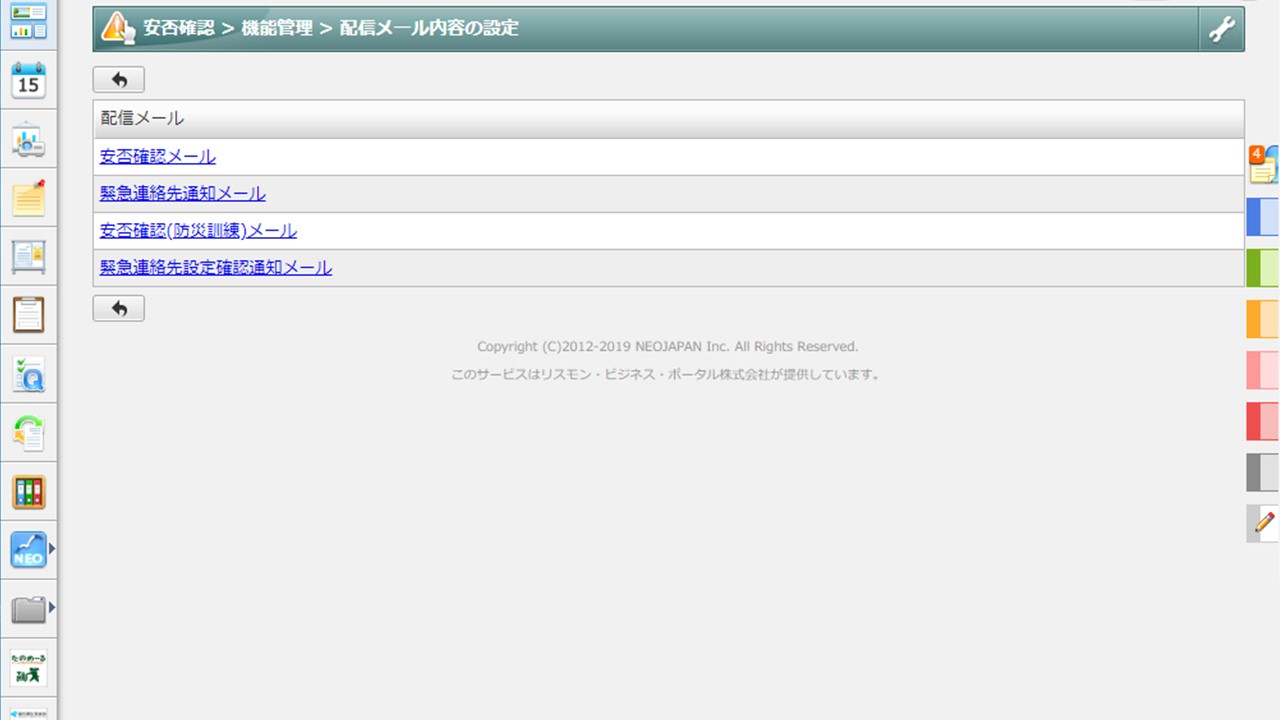
Task: Open the gray folder icon in sidebar
Action: 28,608
